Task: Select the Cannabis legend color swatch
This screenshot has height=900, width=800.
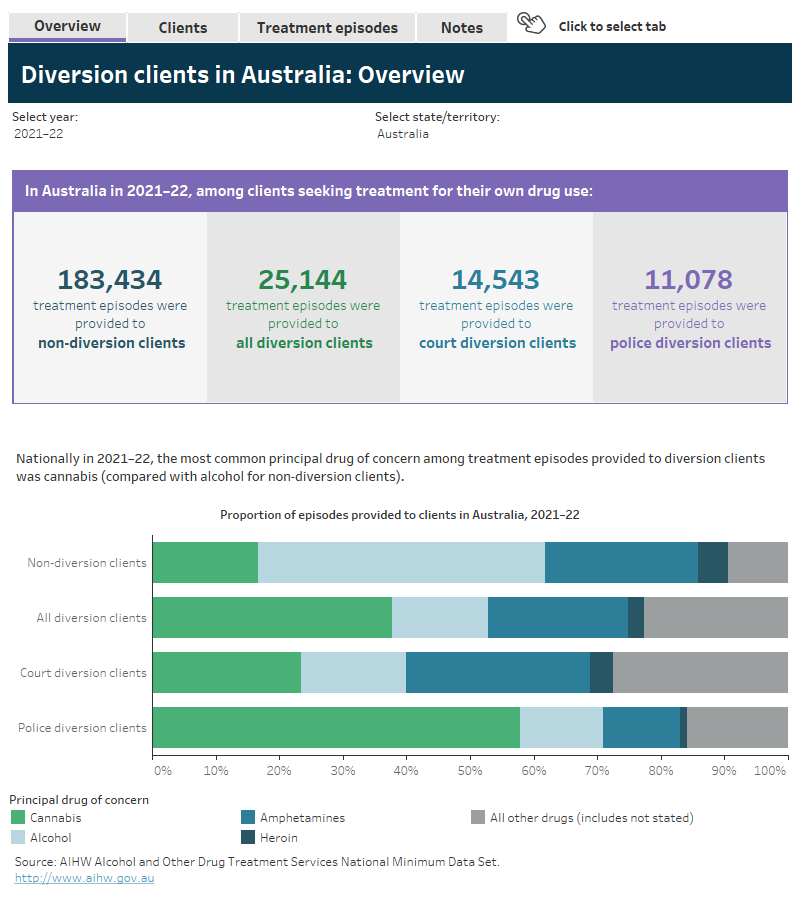Action: click(x=16, y=818)
